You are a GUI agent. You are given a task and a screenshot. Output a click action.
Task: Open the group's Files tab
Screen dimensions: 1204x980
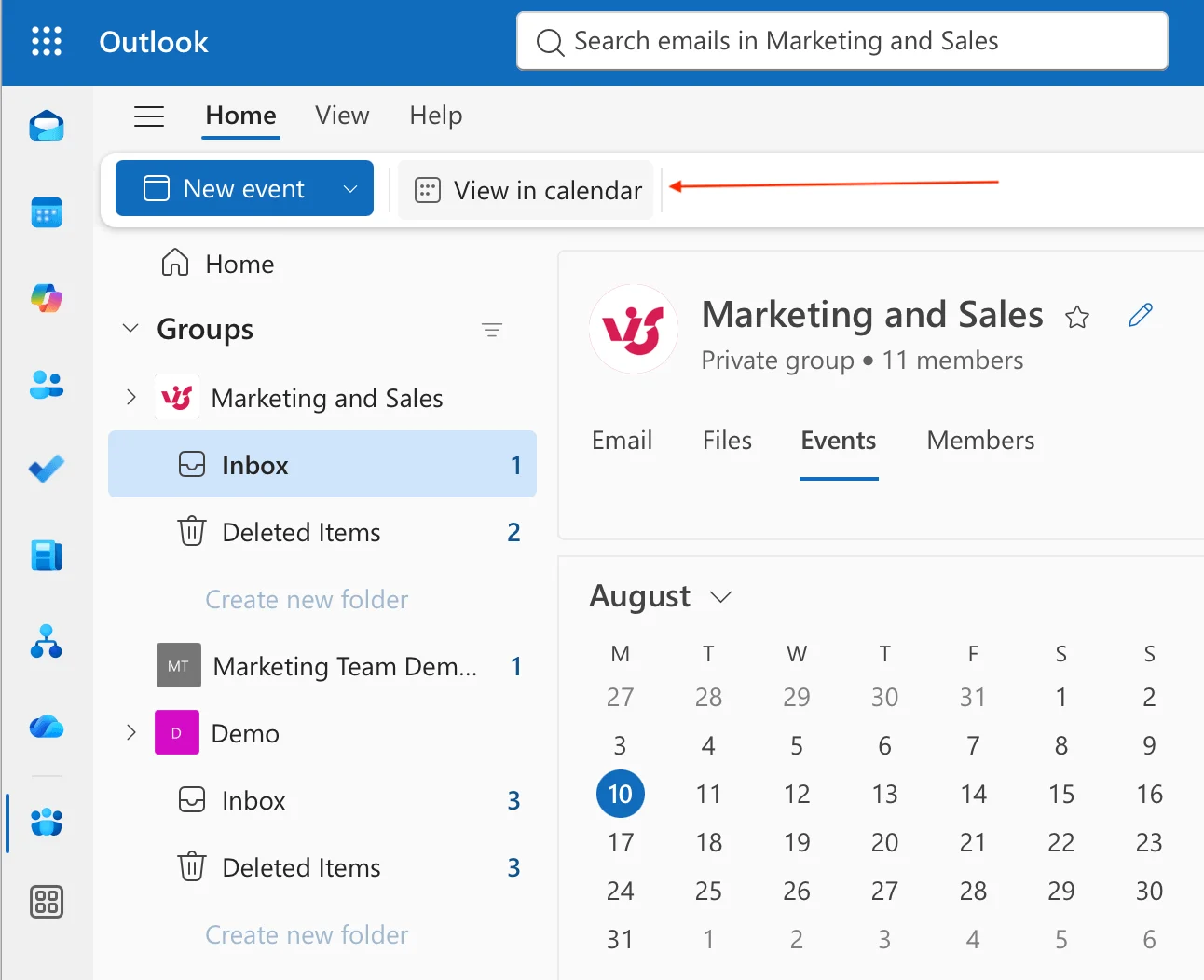pyautogui.click(x=727, y=441)
